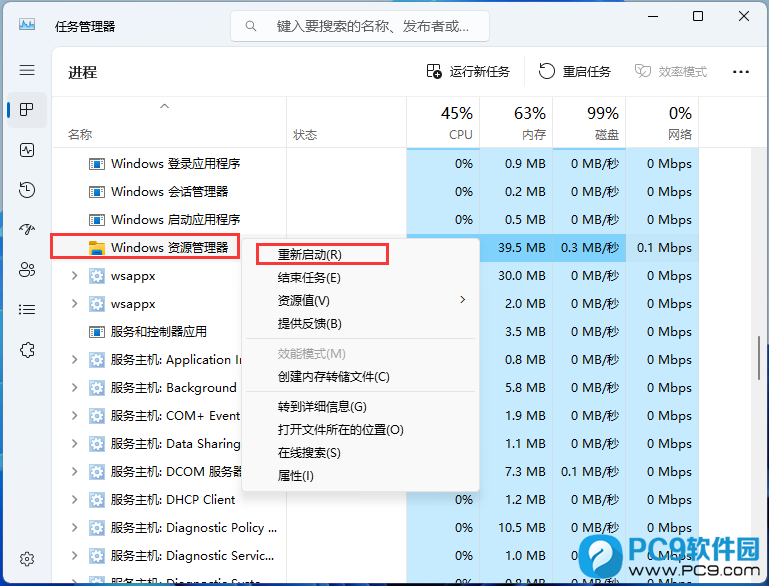
Task: Sort by 内存 column header
Action: [x=516, y=122]
